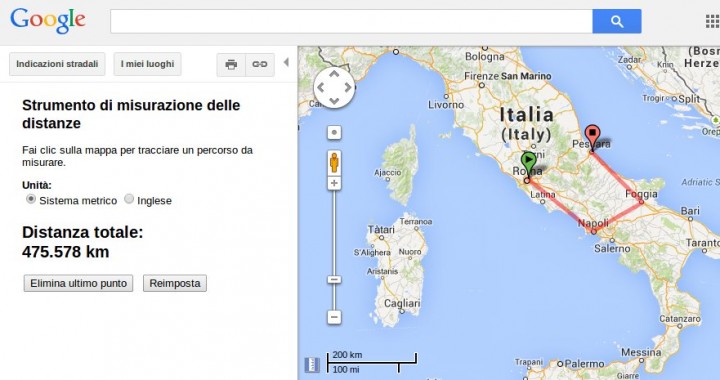The height and width of the screenshot is (380, 720).
Task: Click the link chain icon
Action: (260, 64)
